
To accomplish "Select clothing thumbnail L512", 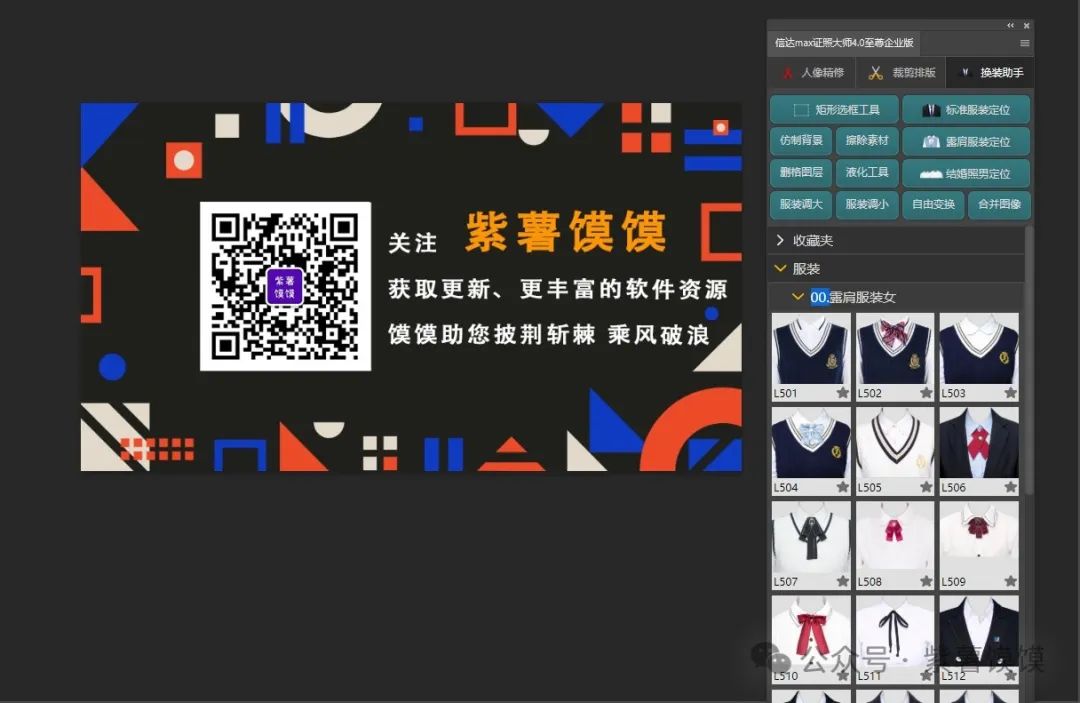I will pos(979,631).
